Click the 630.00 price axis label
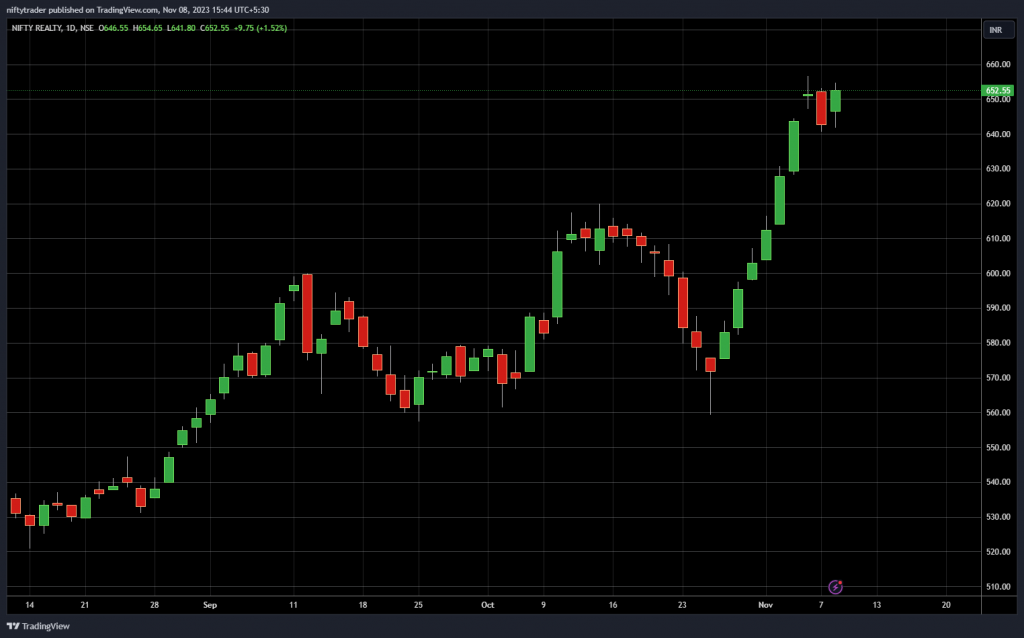1024x638 pixels. point(998,168)
